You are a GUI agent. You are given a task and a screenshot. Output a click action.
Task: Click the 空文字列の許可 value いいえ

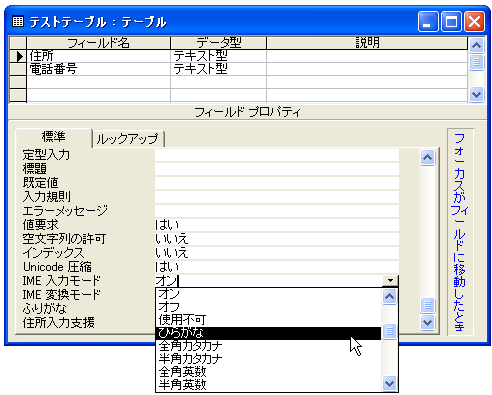[x=277, y=239]
